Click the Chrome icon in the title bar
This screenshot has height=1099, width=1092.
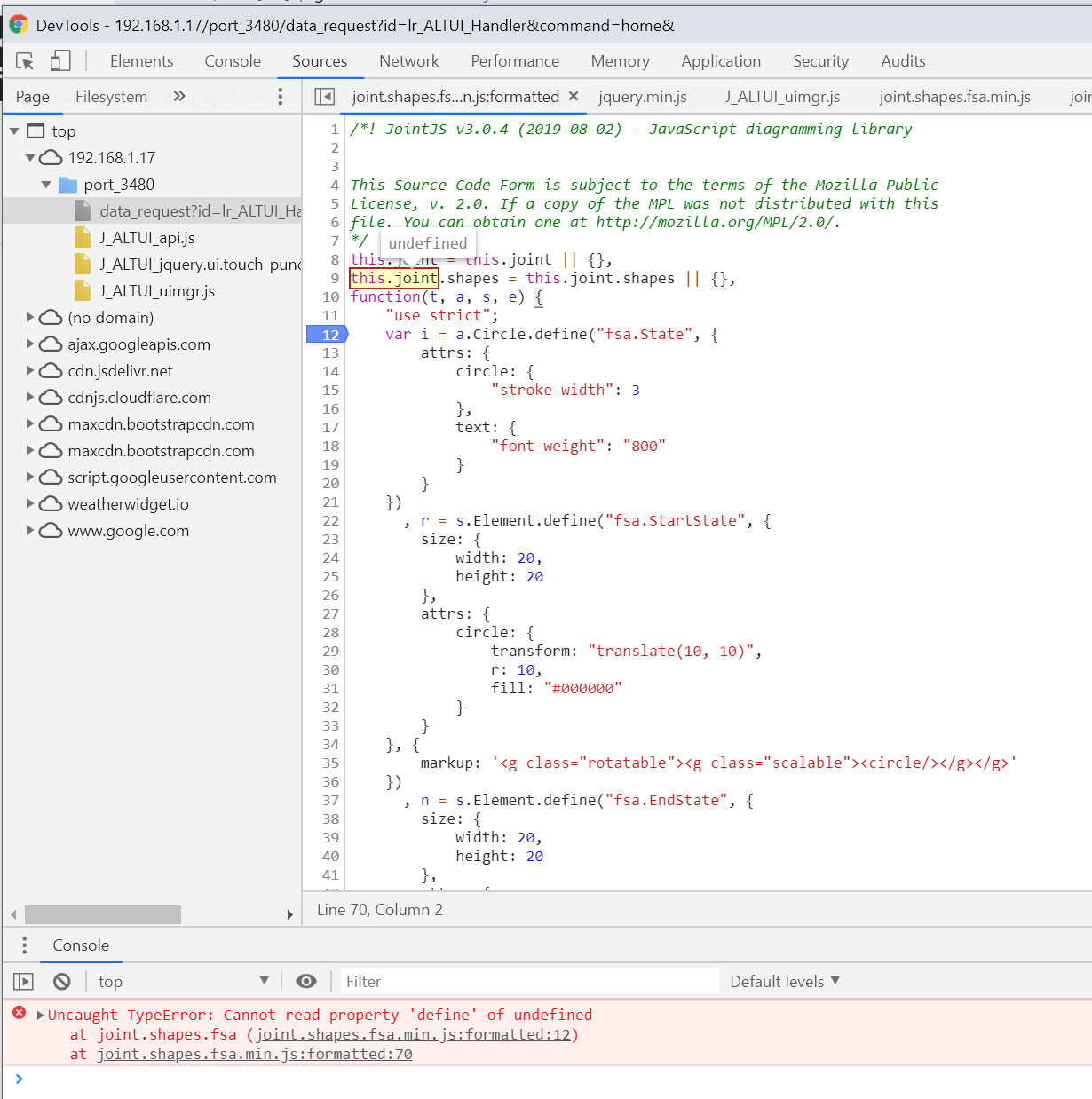click(x=19, y=25)
